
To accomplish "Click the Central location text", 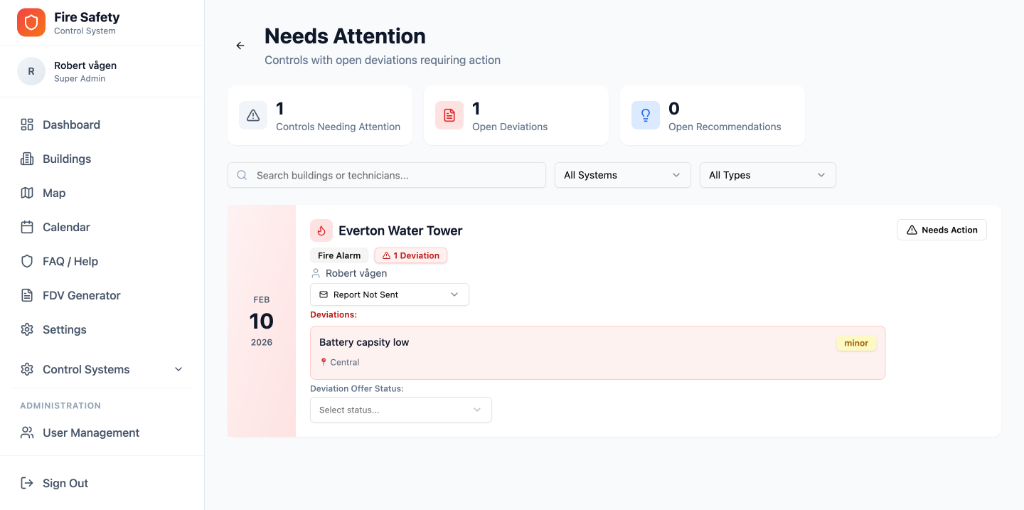I will point(345,362).
